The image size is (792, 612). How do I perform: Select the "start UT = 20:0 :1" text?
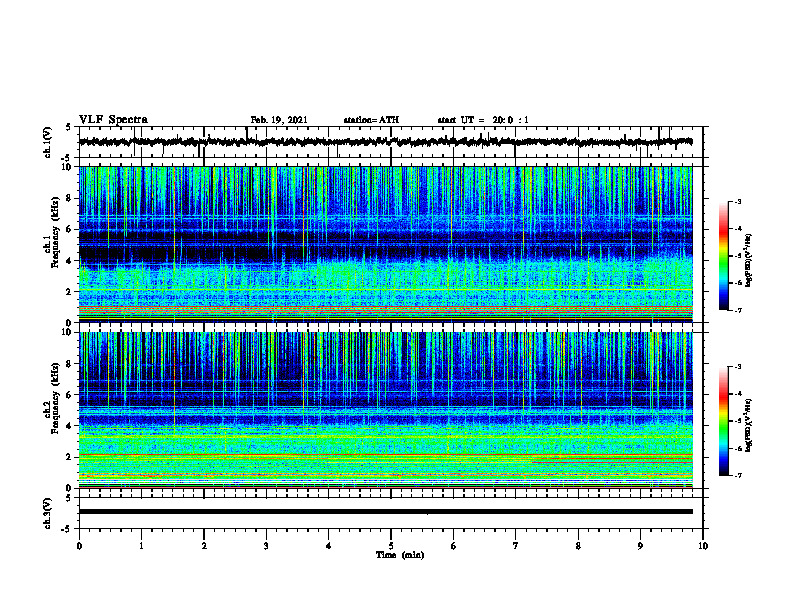(x=483, y=120)
